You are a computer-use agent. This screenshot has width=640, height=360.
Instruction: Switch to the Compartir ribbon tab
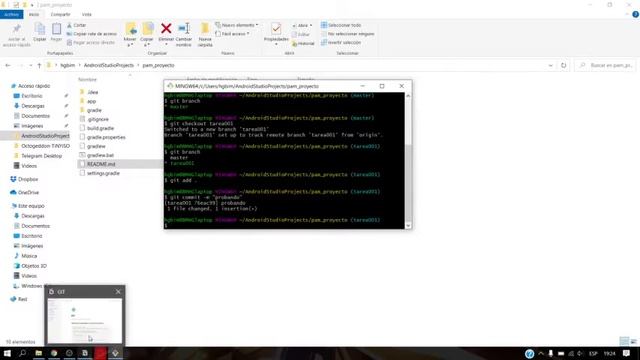click(x=60, y=14)
